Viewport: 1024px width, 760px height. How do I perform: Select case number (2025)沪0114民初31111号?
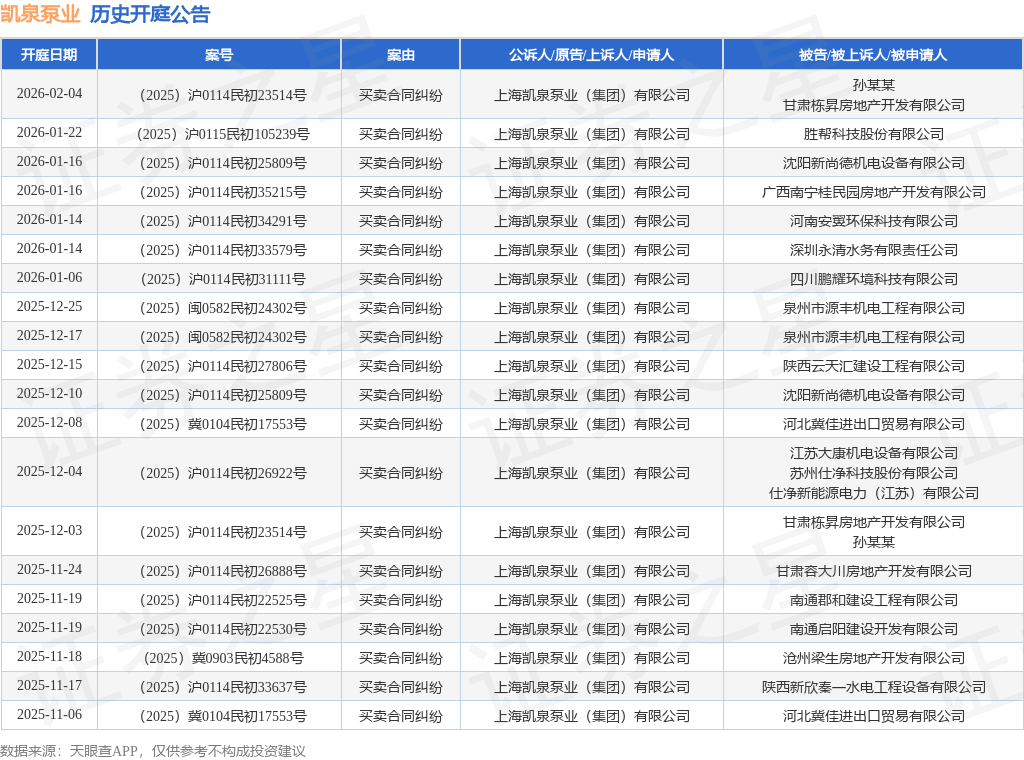[223, 279]
